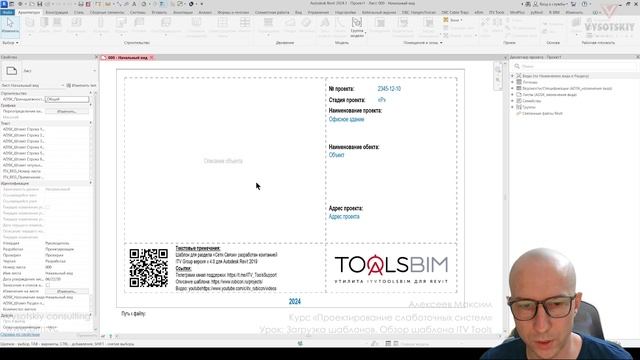Screen dimensions: 640x360
Task: Open the Справка по свойствам link
Action: pyautogui.click(x=20, y=335)
